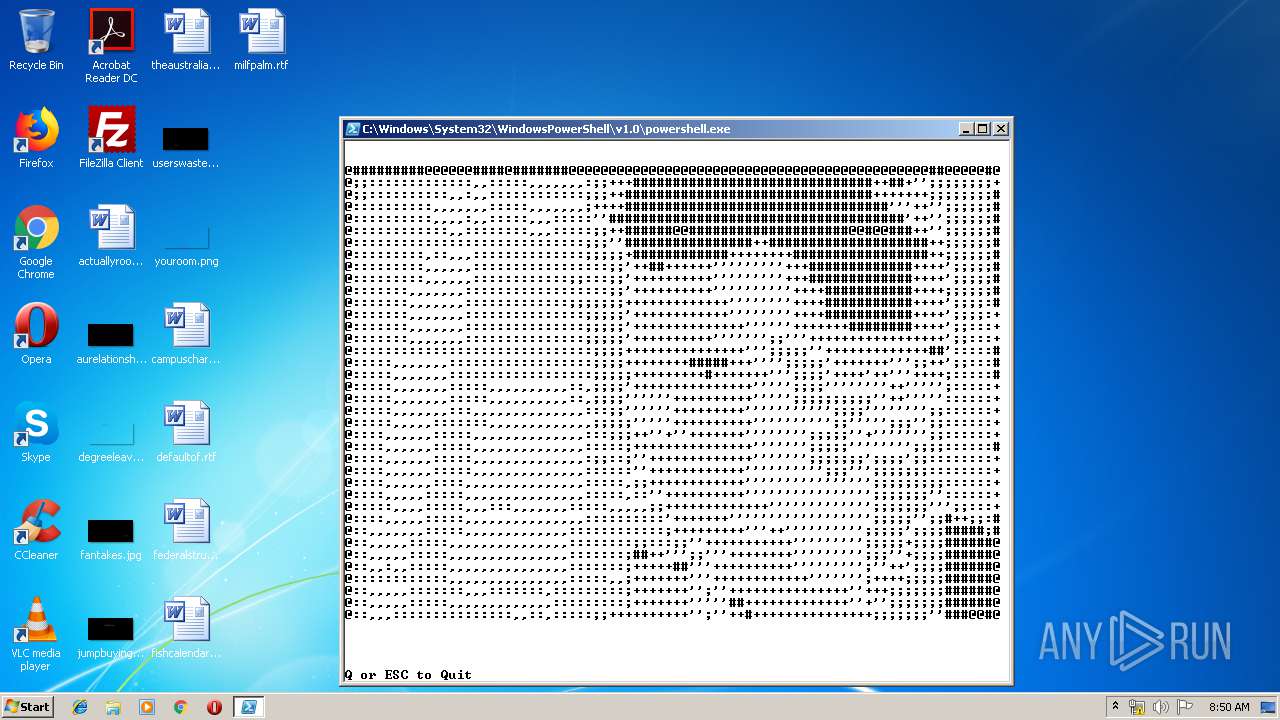Launch Windows Media Player from taskbar
Viewport: 1280px width, 720px height.
point(147,707)
